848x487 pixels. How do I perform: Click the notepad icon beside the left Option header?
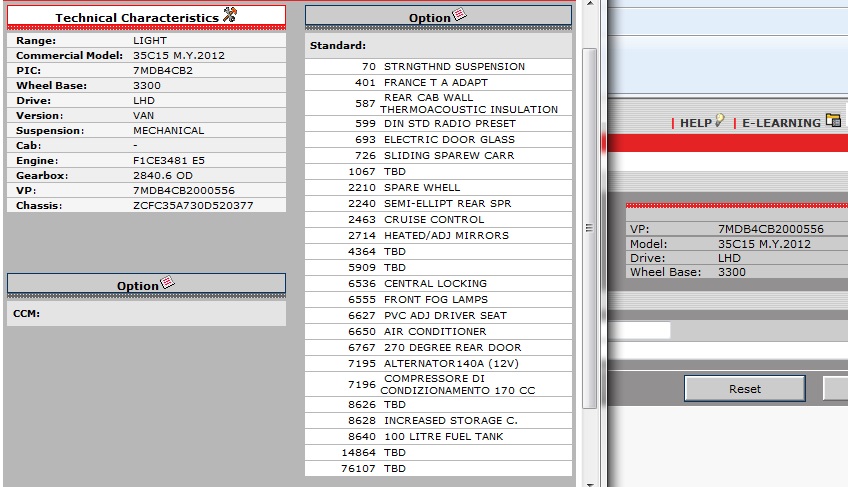[167, 282]
